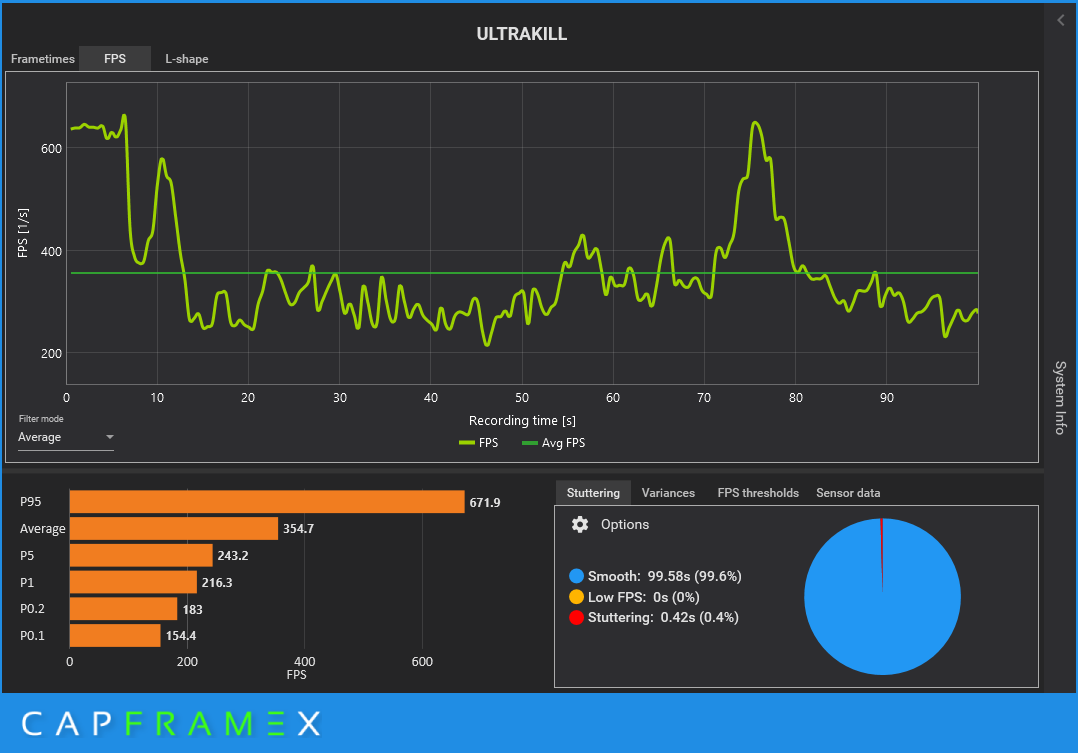Select the Average filter mode combo box
Image resolution: width=1078 pixels, height=753 pixels.
(x=66, y=437)
